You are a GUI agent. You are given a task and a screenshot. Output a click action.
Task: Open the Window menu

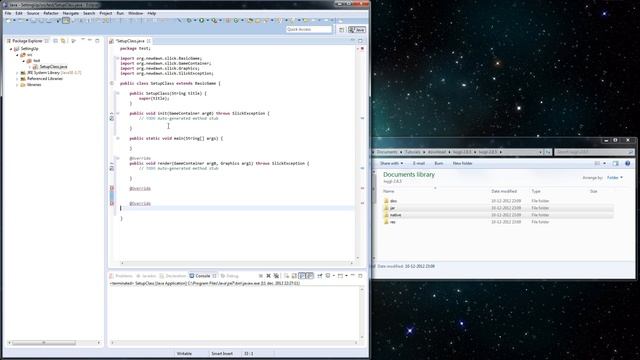(x=136, y=13)
